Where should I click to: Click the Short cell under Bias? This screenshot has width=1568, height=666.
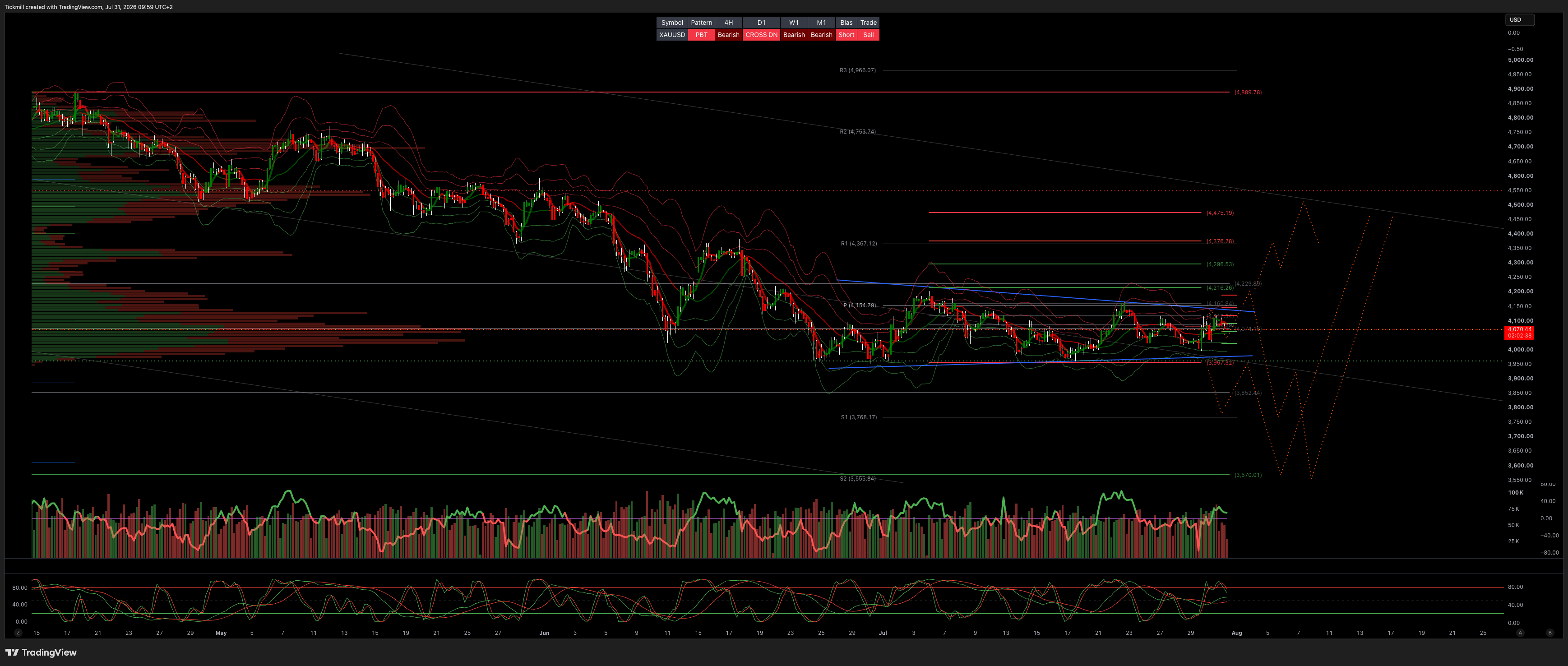click(846, 35)
